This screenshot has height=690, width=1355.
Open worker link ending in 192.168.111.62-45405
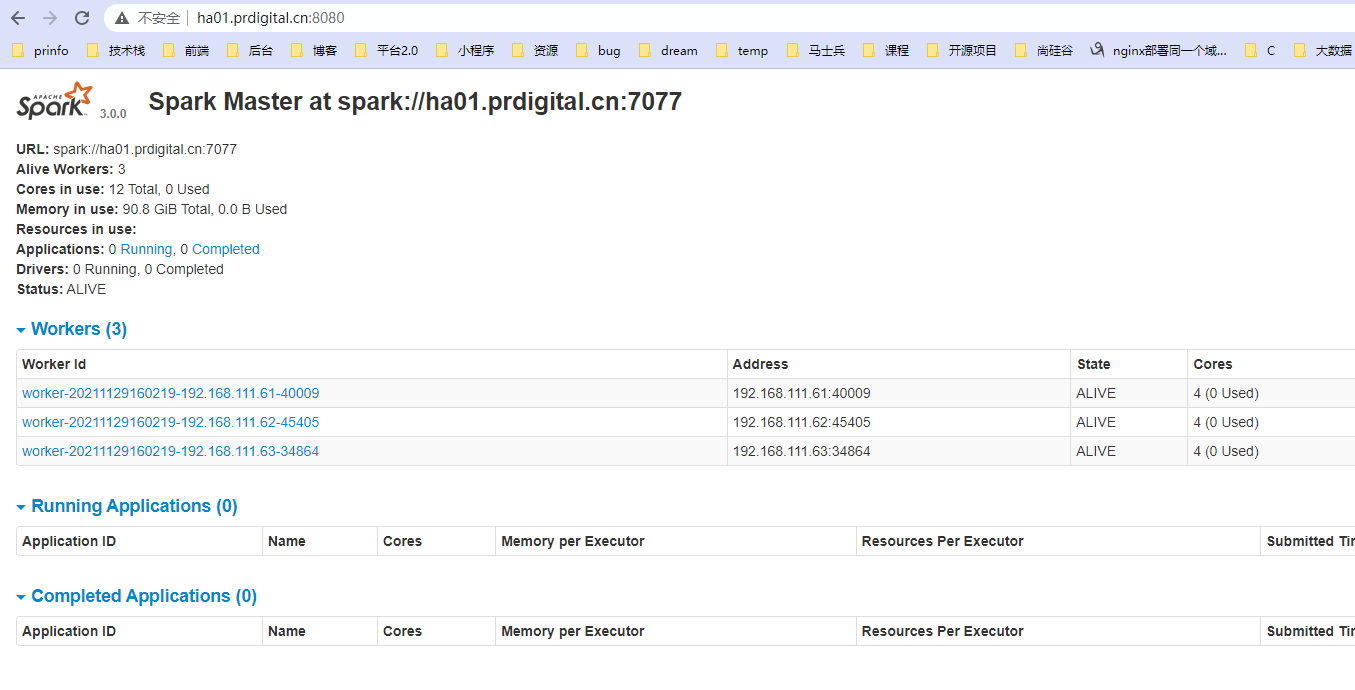click(x=171, y=422)
